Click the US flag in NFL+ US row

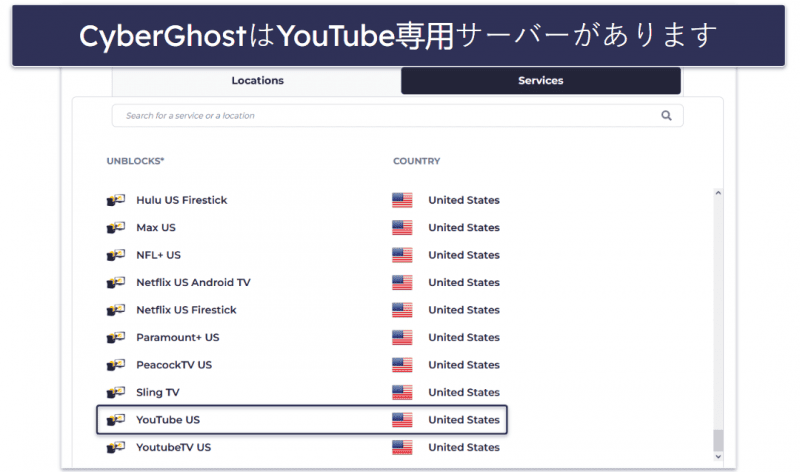point(402,255)
